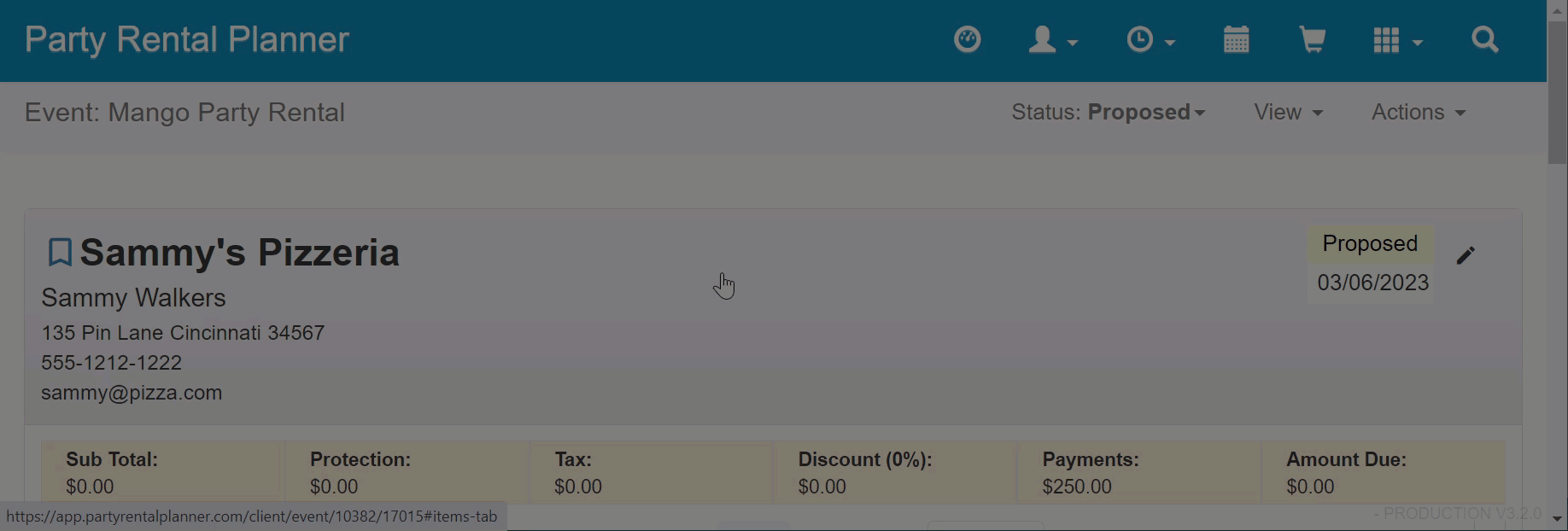The image size is (1568, 531).
Task: Click the Amount Due summary box
Action: pos(1382,472)
